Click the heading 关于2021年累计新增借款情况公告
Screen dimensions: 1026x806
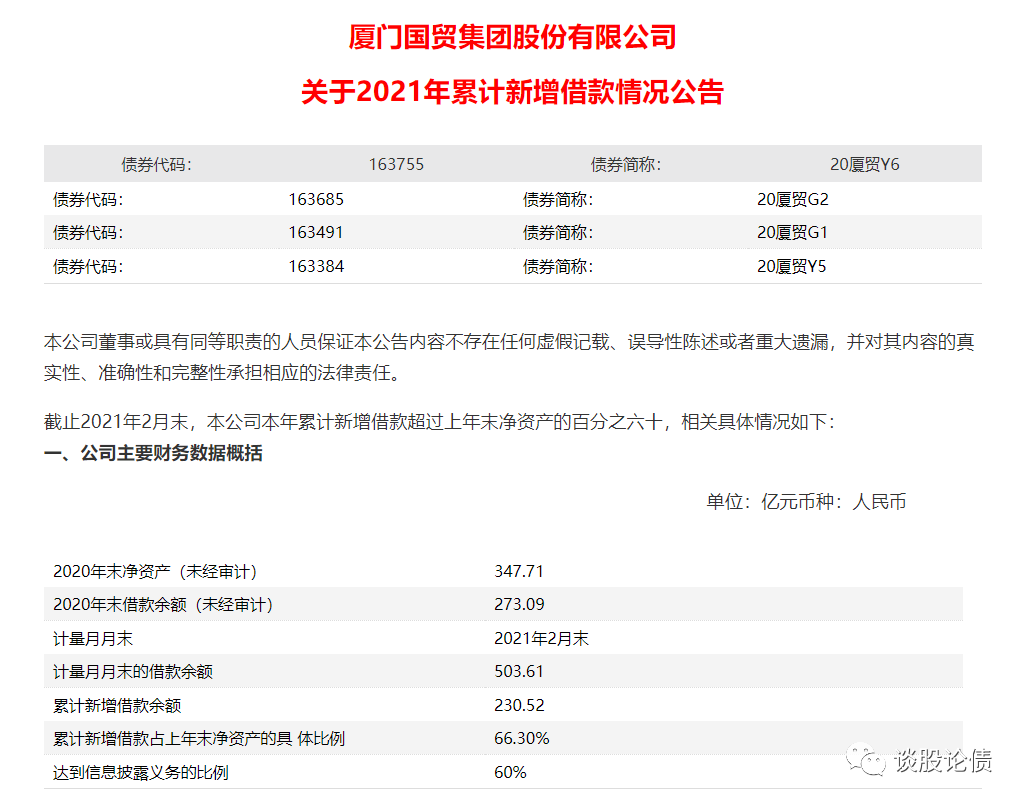click(512, 92)
